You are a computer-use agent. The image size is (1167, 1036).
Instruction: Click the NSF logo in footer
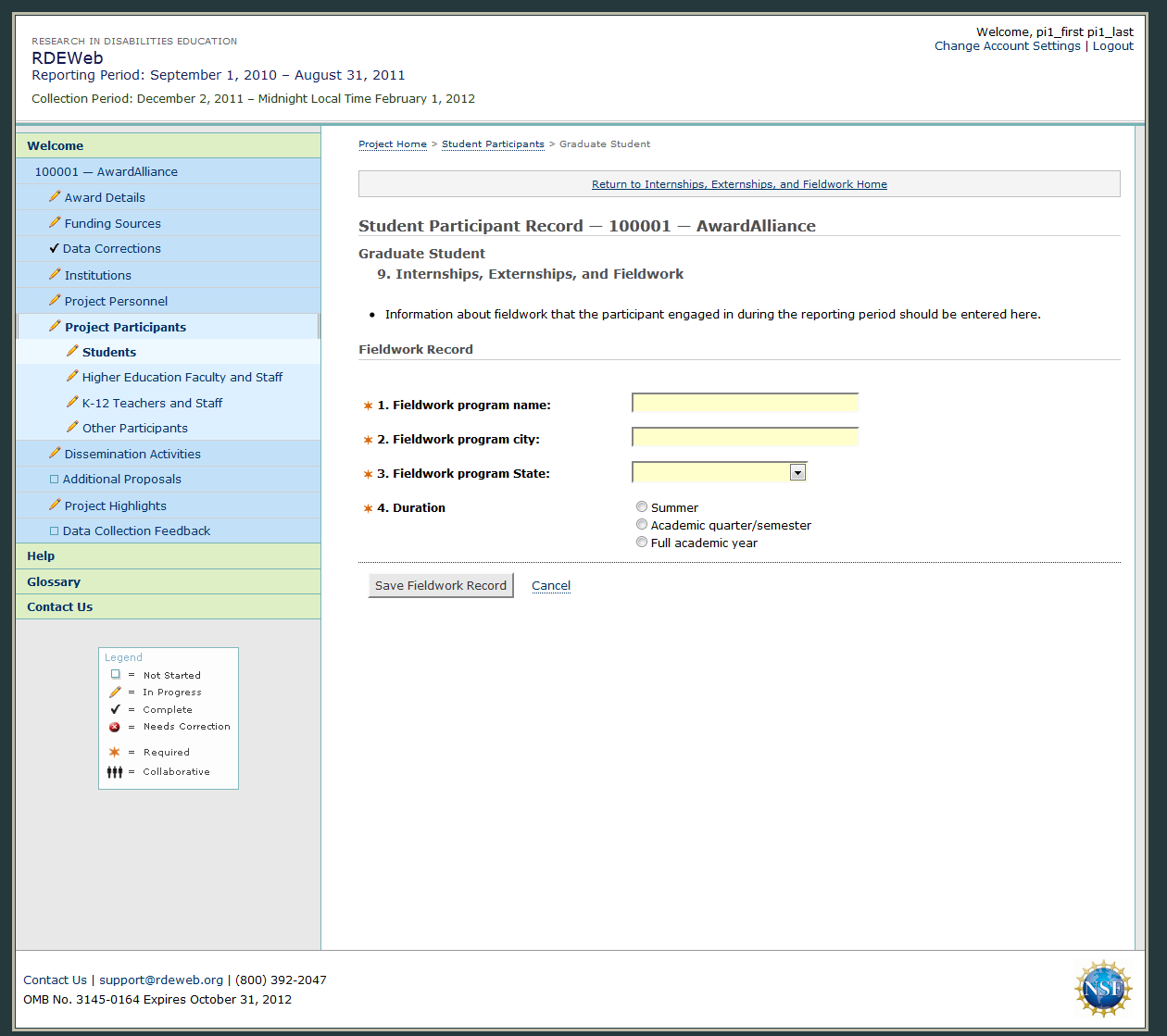click(1103, 988)
